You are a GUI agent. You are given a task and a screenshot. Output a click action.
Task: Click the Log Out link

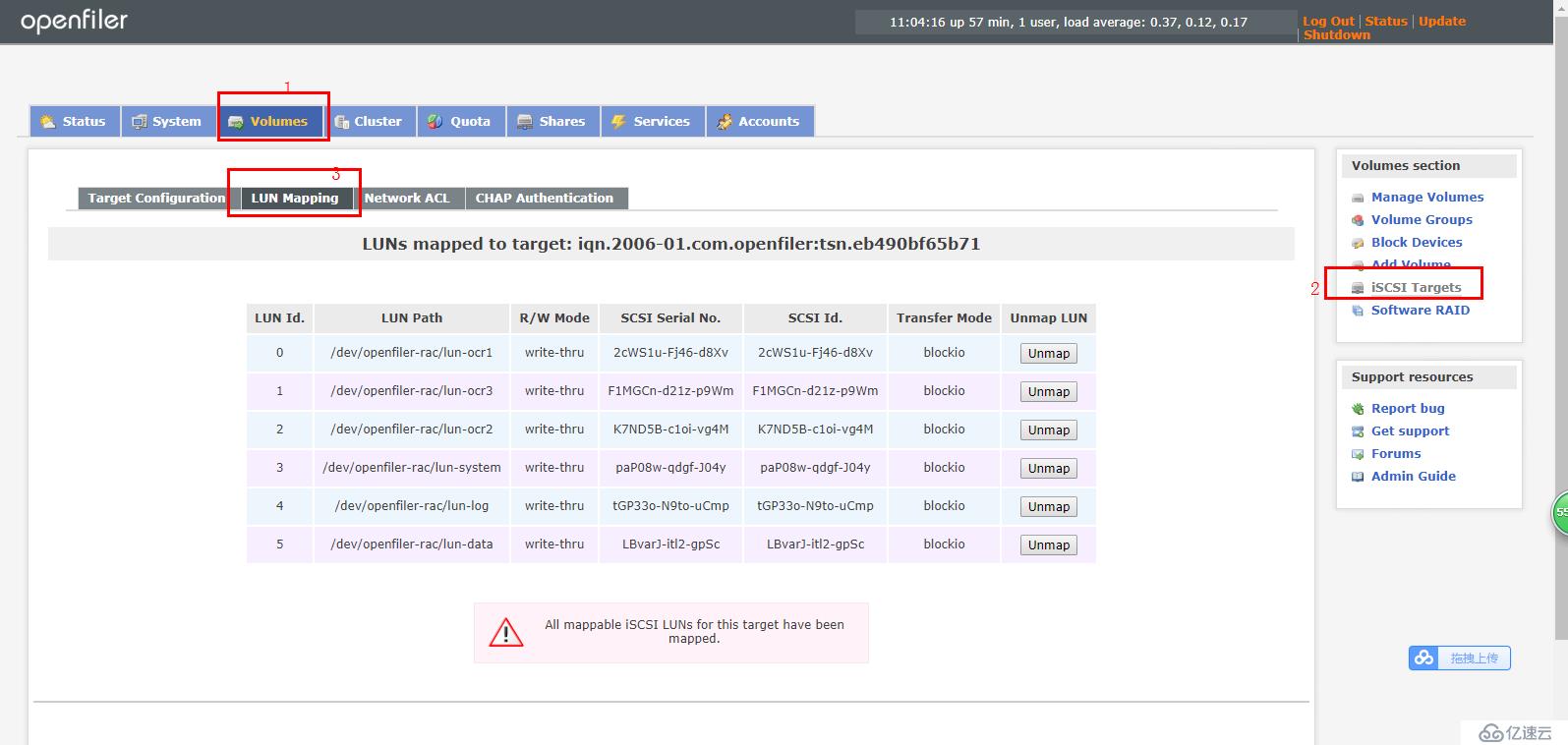tap(1328, 22)
